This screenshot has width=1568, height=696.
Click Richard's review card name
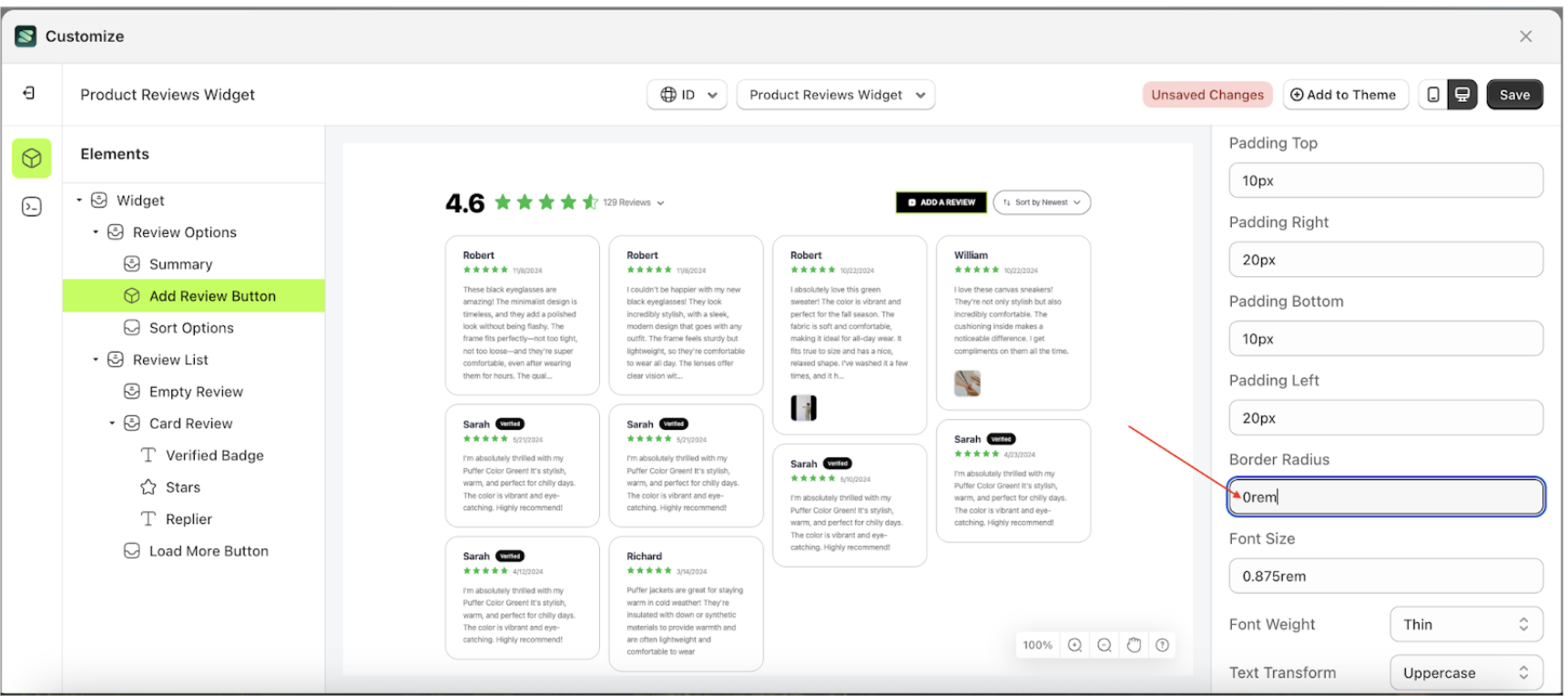644,556
